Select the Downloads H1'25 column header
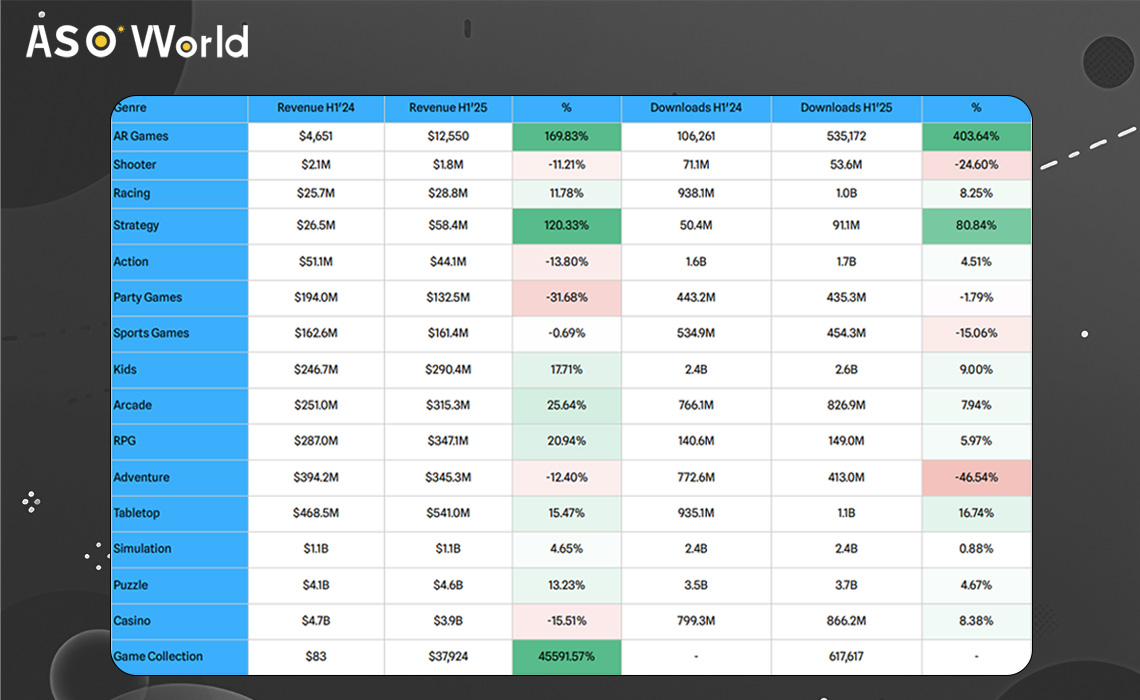The width and height of the screenshot is (1140, 700). tap(846, 108)
